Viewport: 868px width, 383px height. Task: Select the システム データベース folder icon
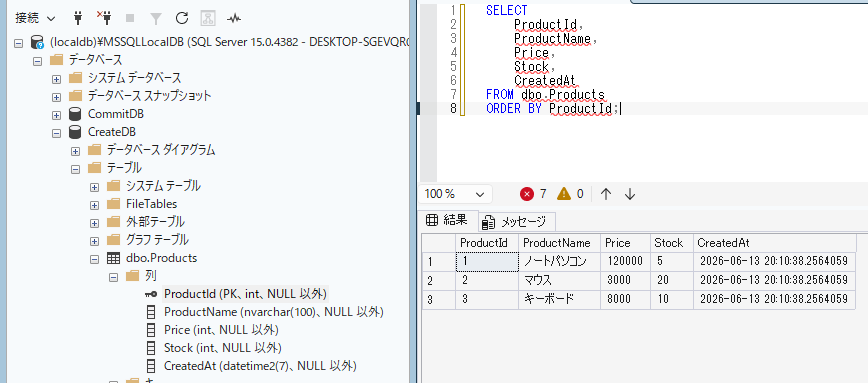click(75, 78)
